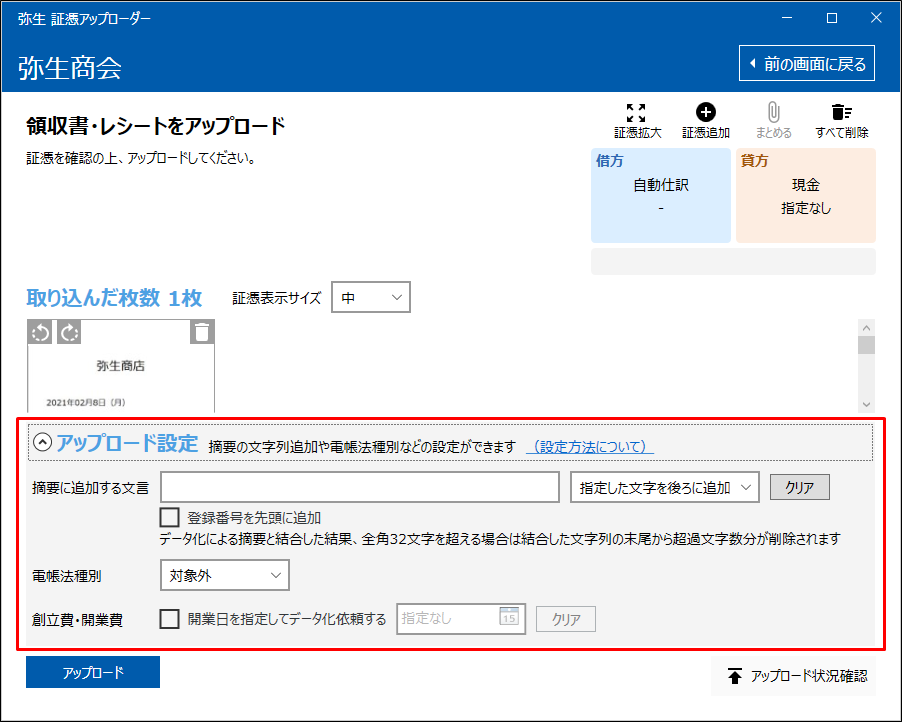Open the 証憑表示サイズ dropdown

(x=371, y=297)
